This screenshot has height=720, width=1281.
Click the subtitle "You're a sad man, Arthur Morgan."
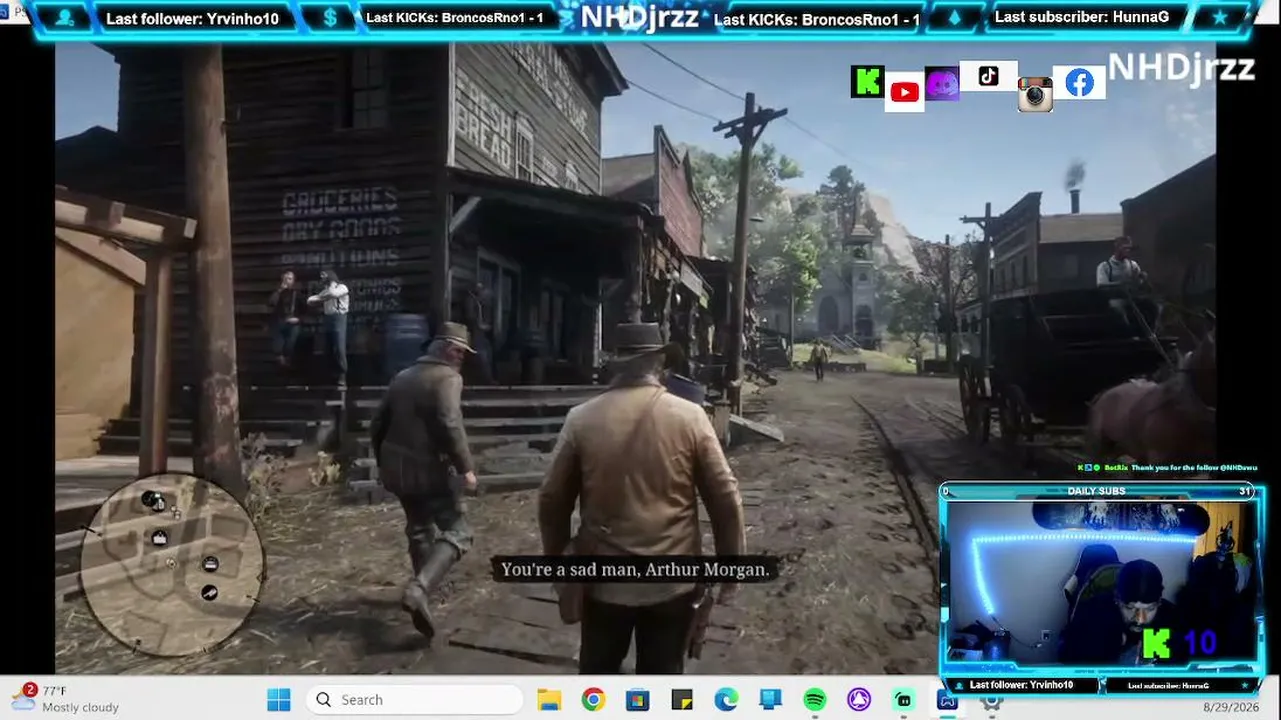point(635,569)
